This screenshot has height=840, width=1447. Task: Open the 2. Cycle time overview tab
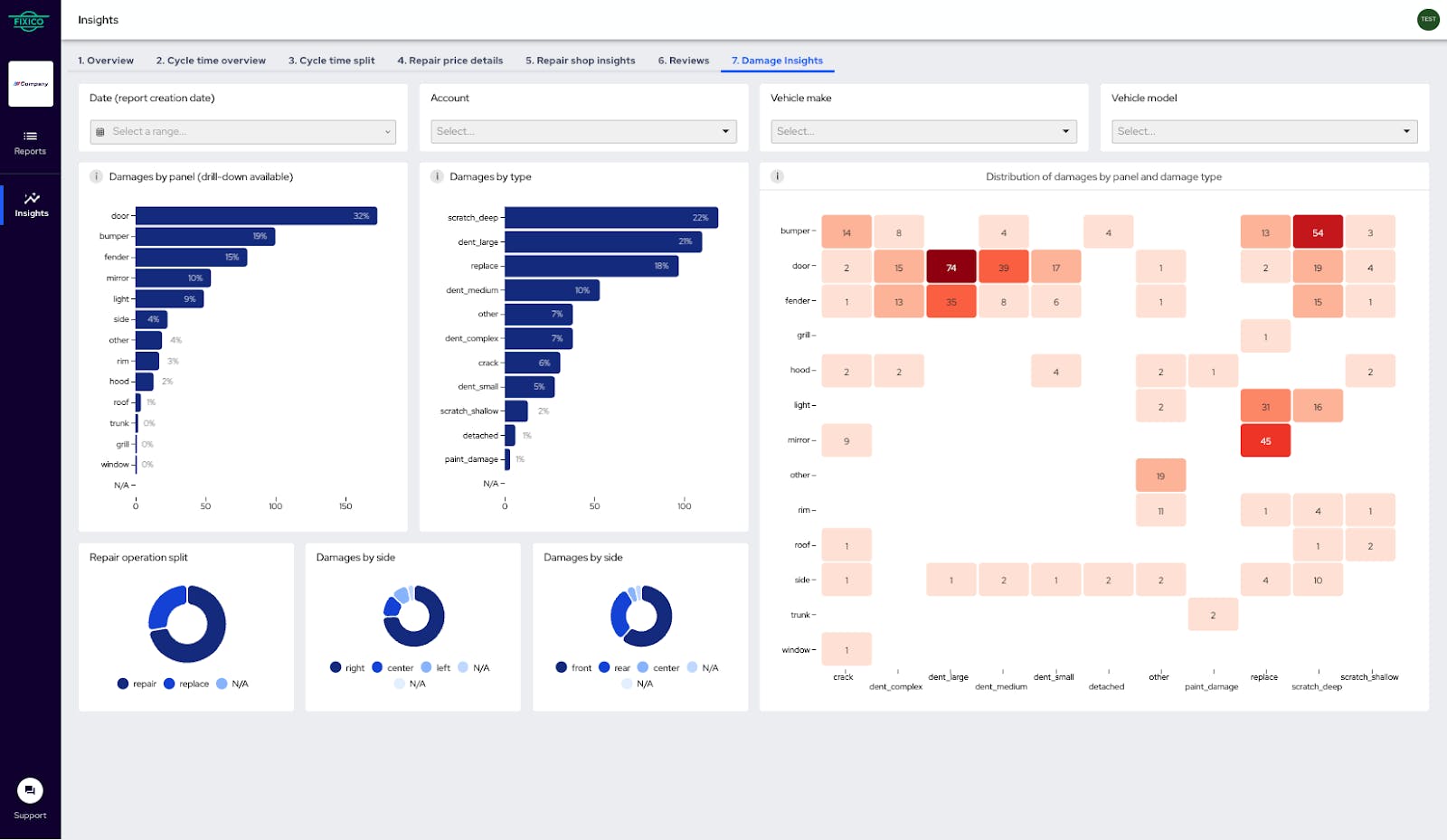(x=210, y=60)
